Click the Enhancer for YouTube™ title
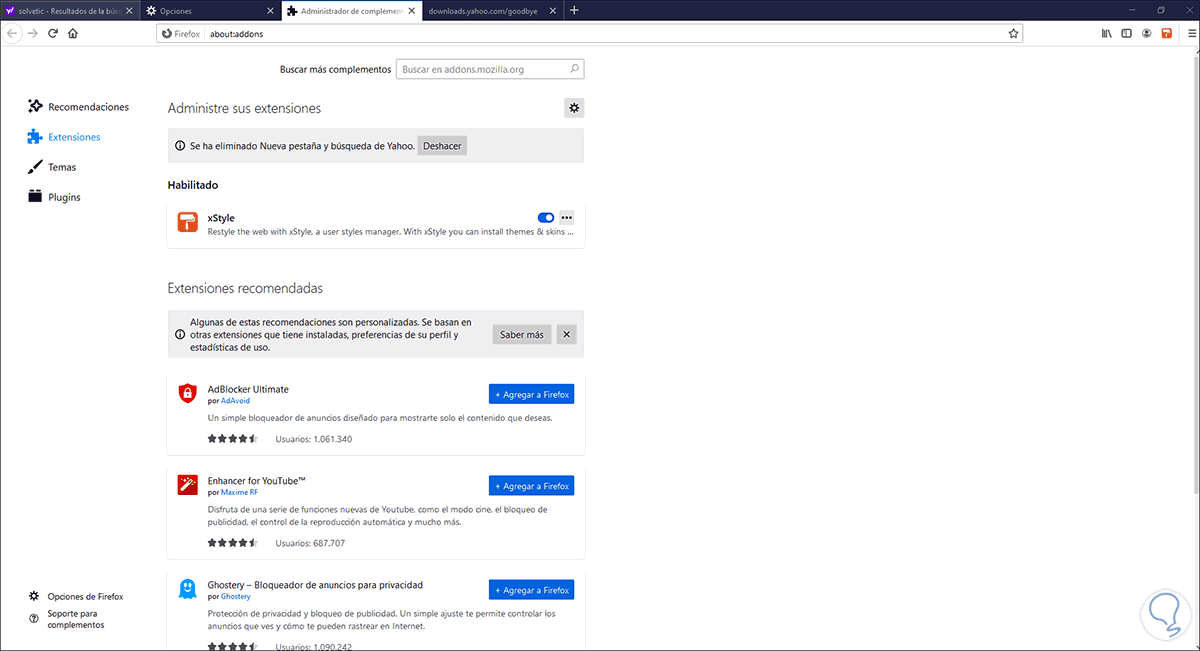The width and height of the screenshot is (1200, 651). [256, 481]
